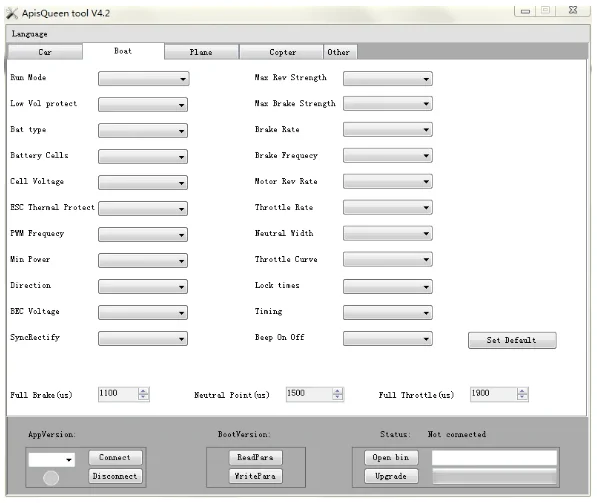The width and height of the screenshot is (597, 503).
Task: Open the Battery Cells dropdown
Action: click(143, 156)
